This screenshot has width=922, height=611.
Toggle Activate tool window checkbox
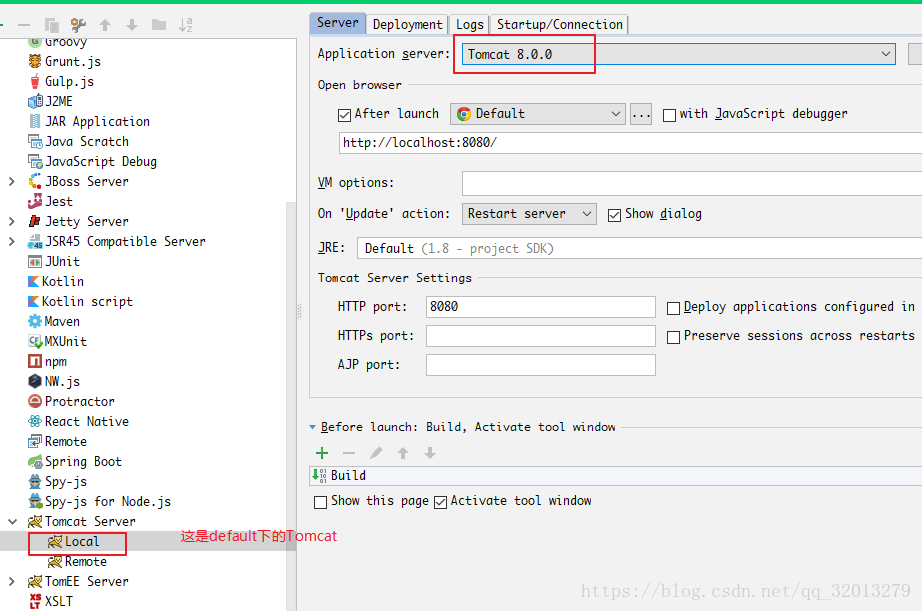440,502
